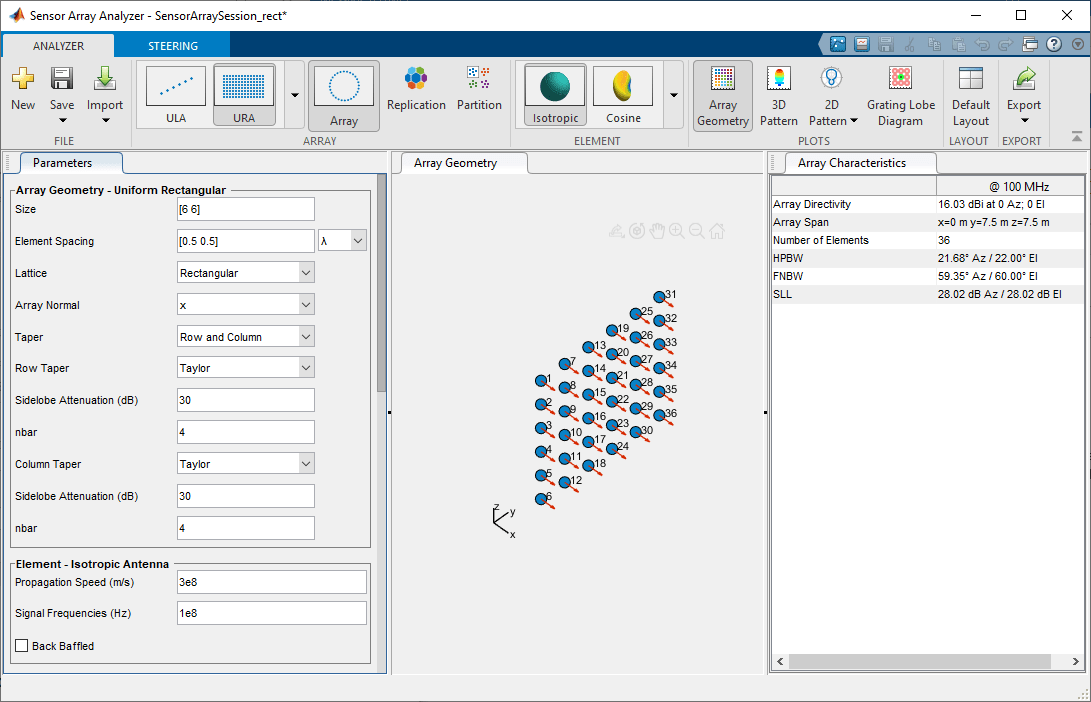Enable the Back Baffled option
Image resolution: width=1091 pixels, height=702 pixels.
click(x=21, y=646)
